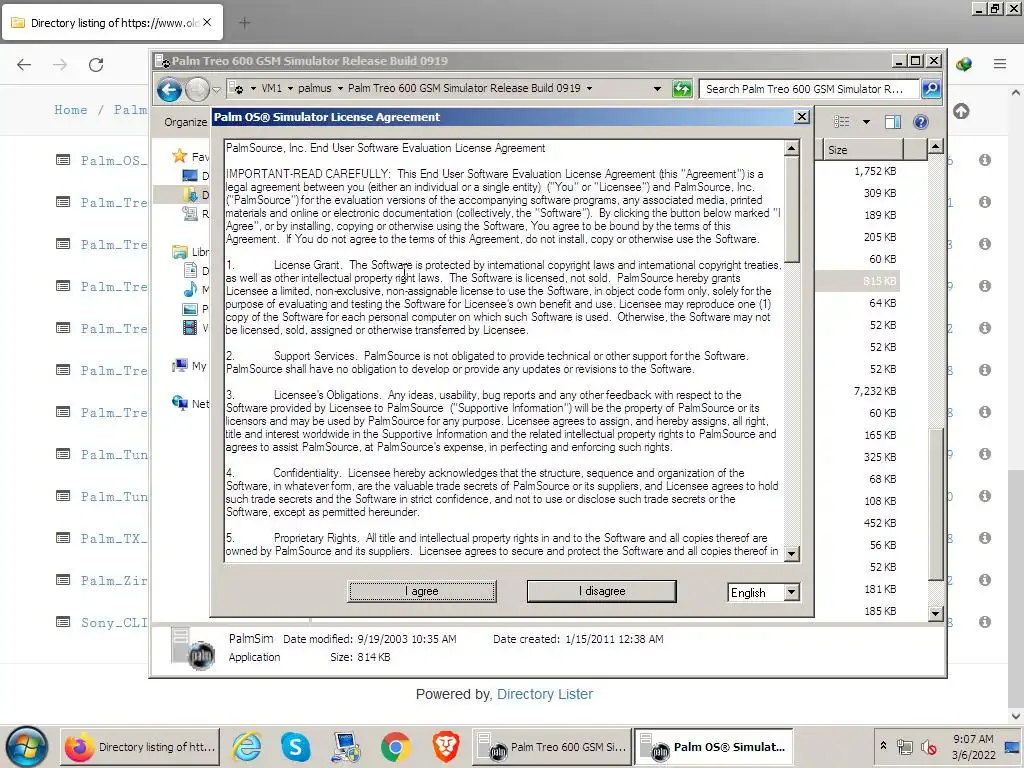Click the Size column header
Screen dimensions: 1024x768
click(862, 150)
